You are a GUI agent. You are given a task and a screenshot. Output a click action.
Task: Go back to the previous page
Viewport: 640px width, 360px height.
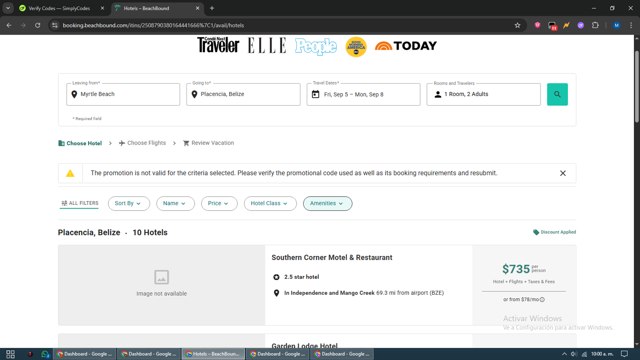coord(9,25)
